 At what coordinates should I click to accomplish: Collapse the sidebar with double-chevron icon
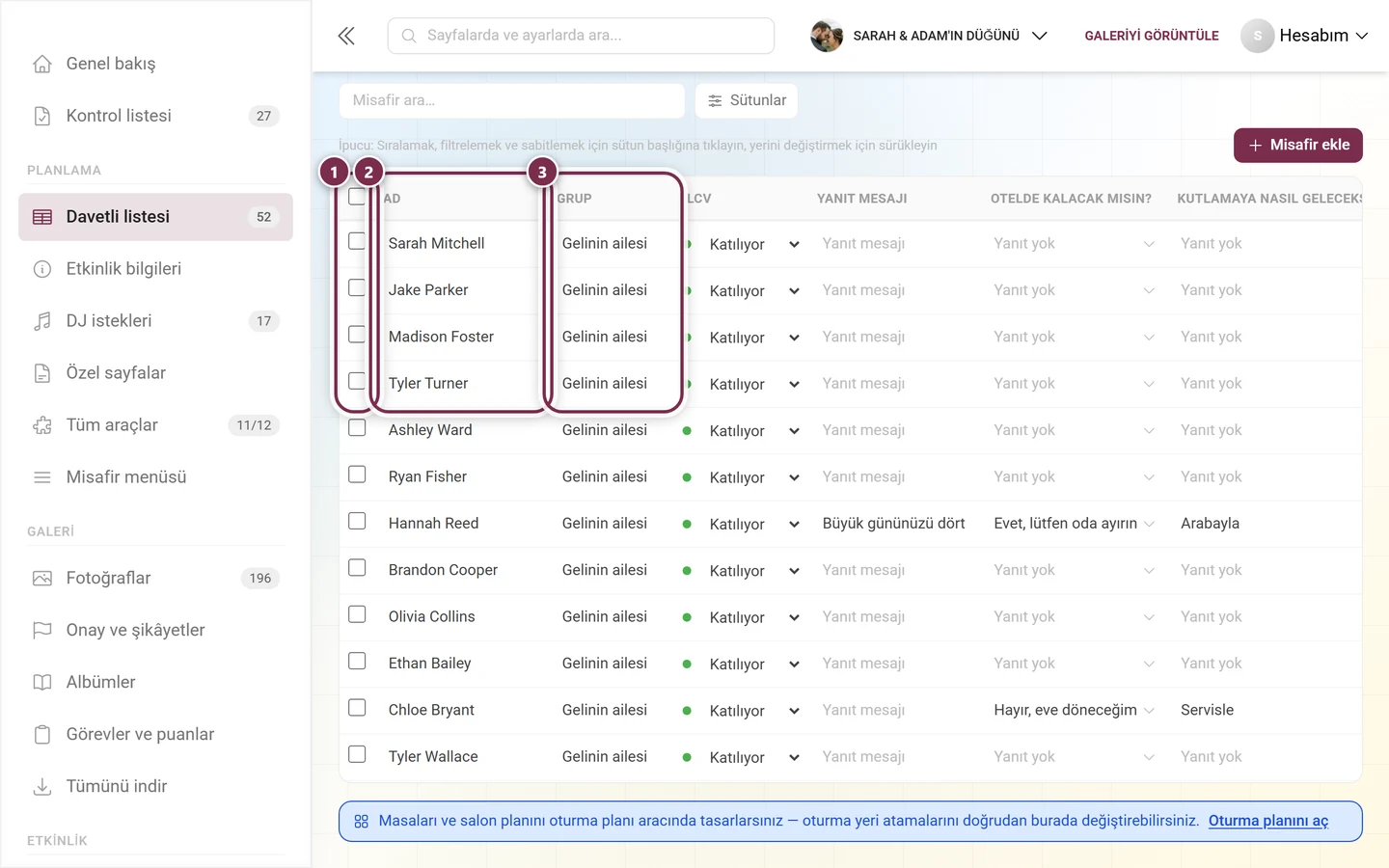[x=346, y=36]
